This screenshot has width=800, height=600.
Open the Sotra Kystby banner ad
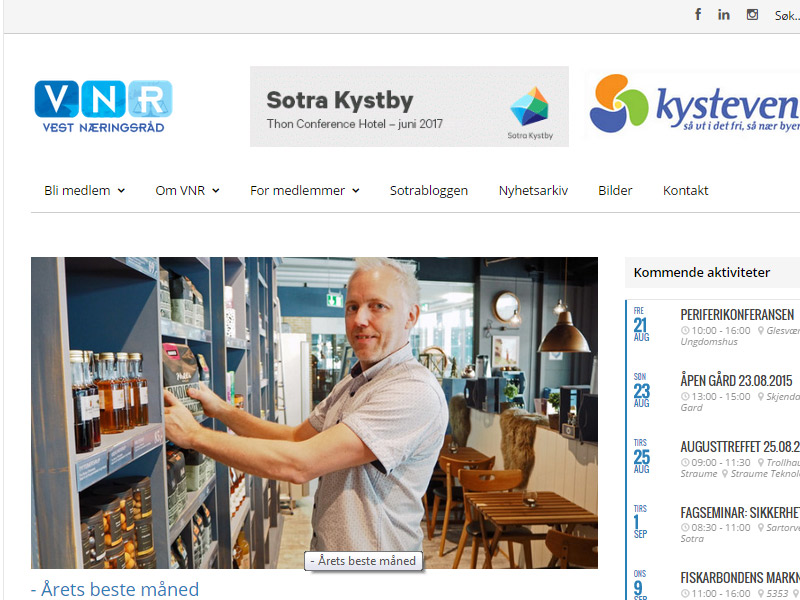[x=409, y=106]
